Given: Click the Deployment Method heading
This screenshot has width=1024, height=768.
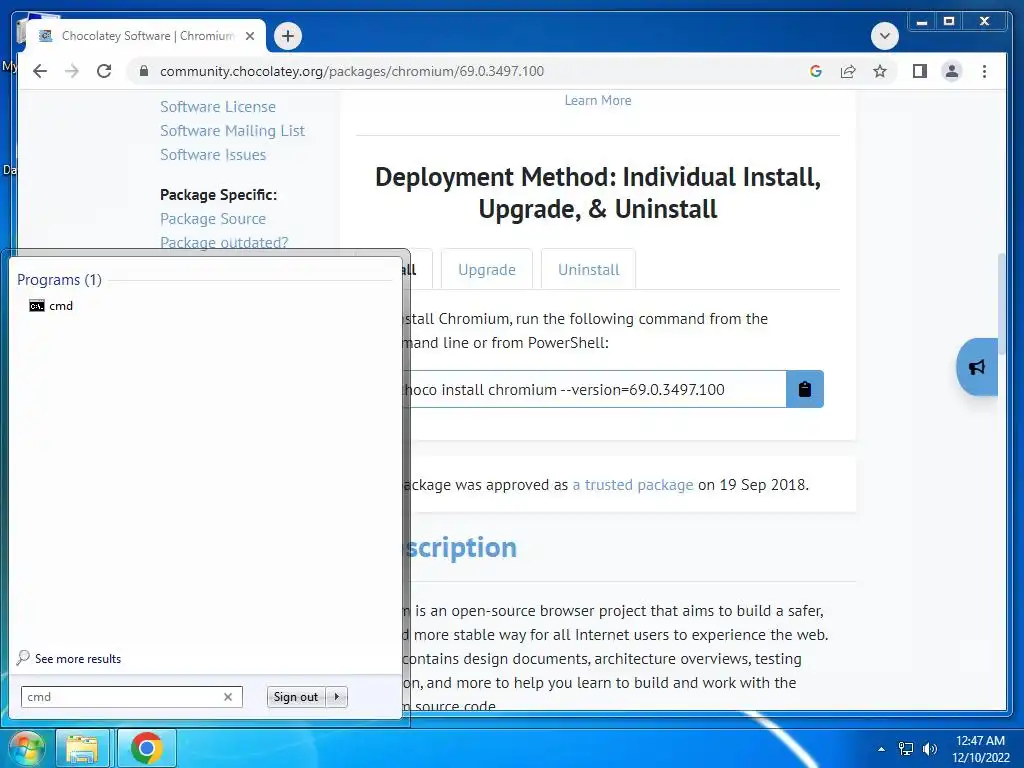Looking at the screenshot, I should (x=598, y=193).
